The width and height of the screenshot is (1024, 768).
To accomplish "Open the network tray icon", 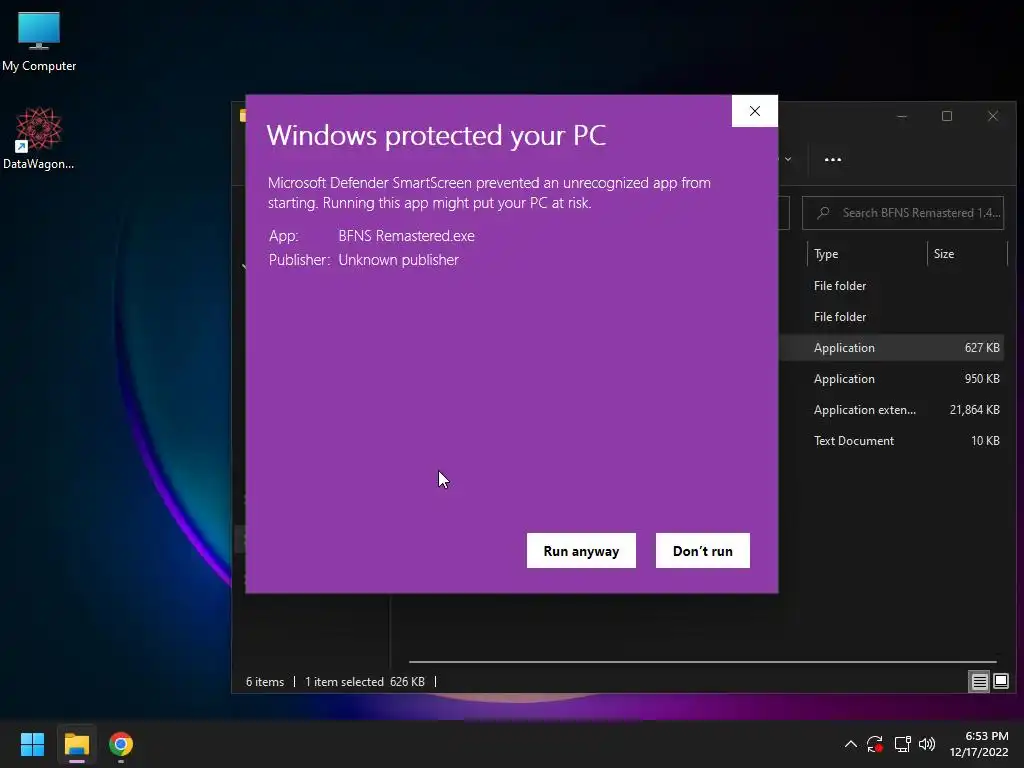I will pyautogui.click(x=902, y=744).
